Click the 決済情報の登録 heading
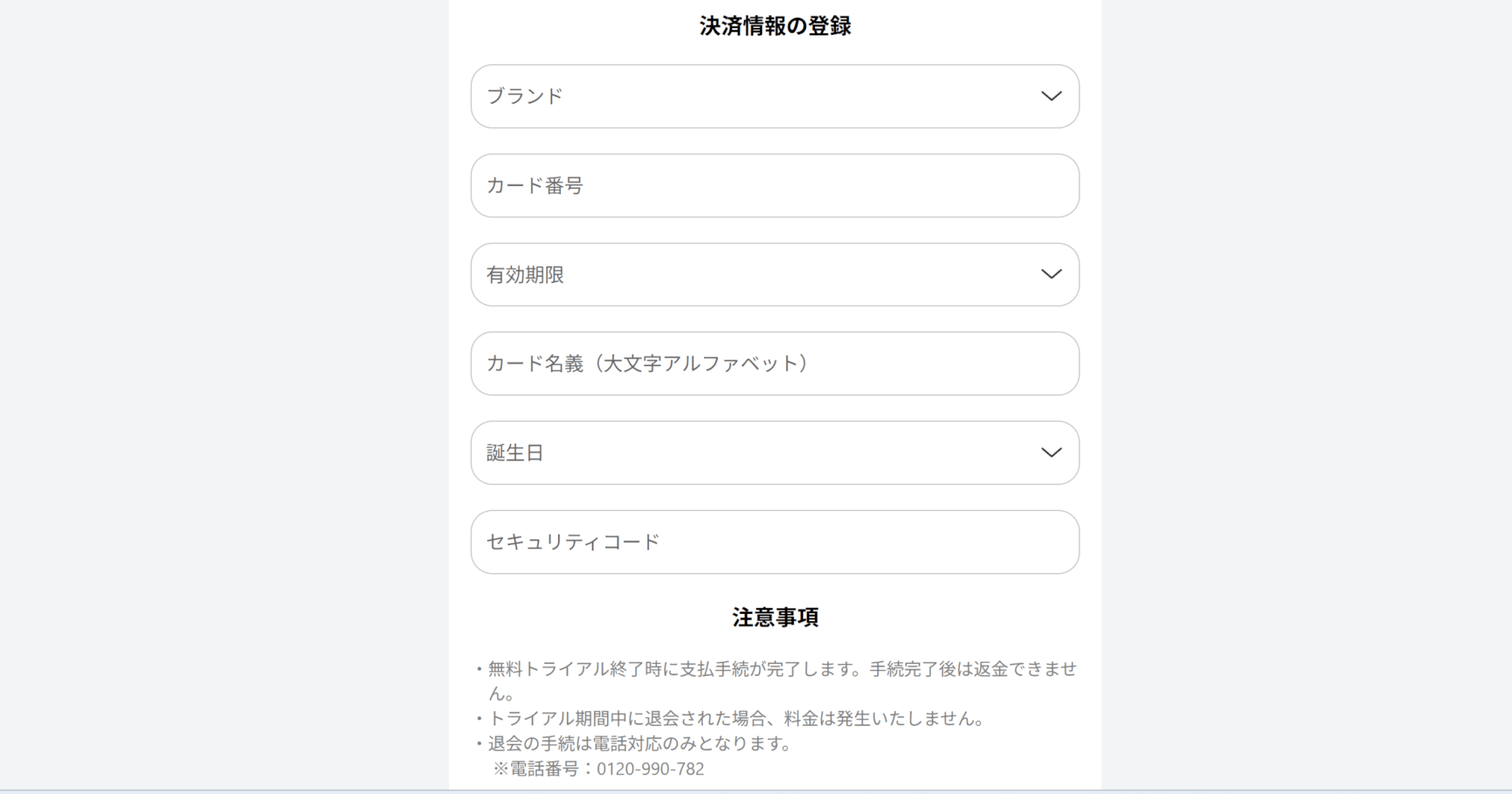This screenshot has width=1512, height=794. point(775,27)
